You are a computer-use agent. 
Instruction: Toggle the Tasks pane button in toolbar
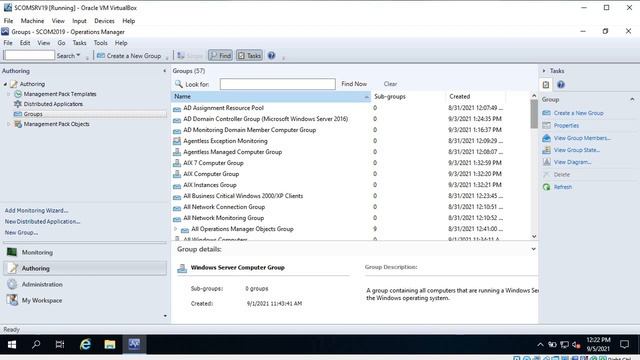(249, 56)
